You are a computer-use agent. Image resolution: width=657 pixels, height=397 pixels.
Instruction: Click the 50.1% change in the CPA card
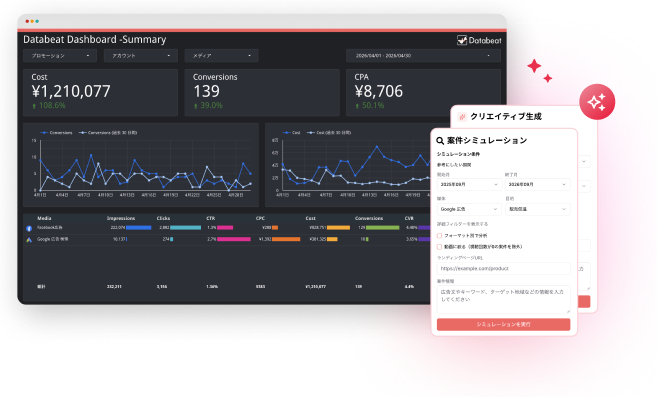point(372,106)
